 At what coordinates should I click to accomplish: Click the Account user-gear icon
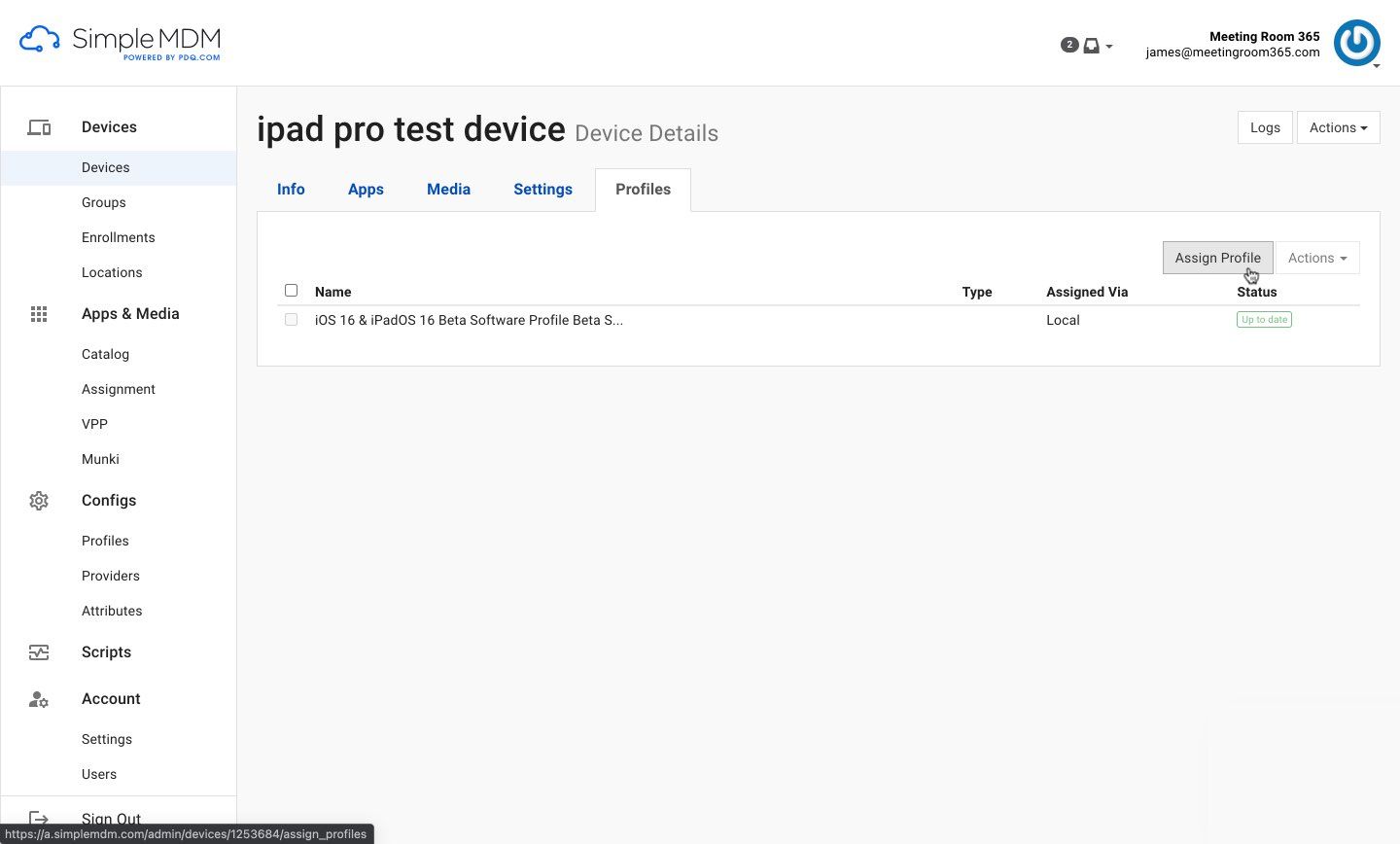click(x=39, y=699)
